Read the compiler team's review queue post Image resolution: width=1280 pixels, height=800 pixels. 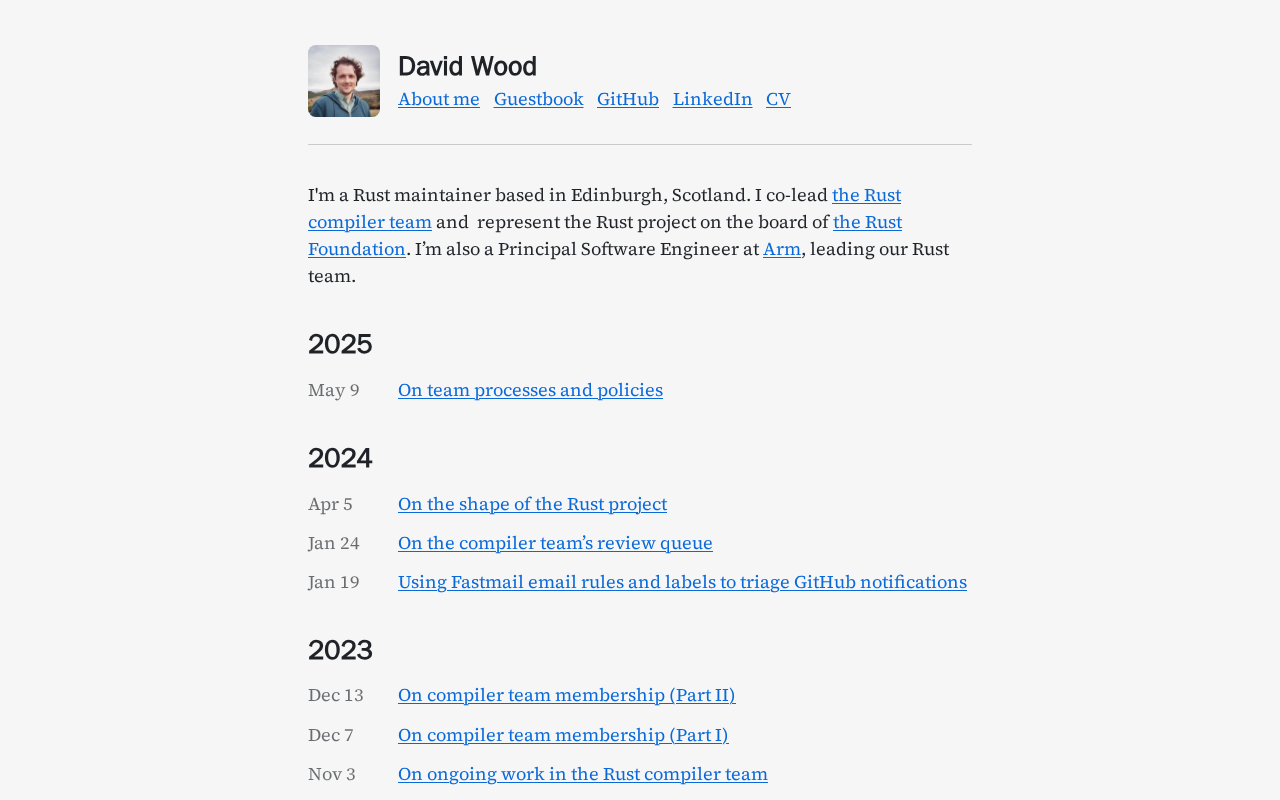pos(555,543)
